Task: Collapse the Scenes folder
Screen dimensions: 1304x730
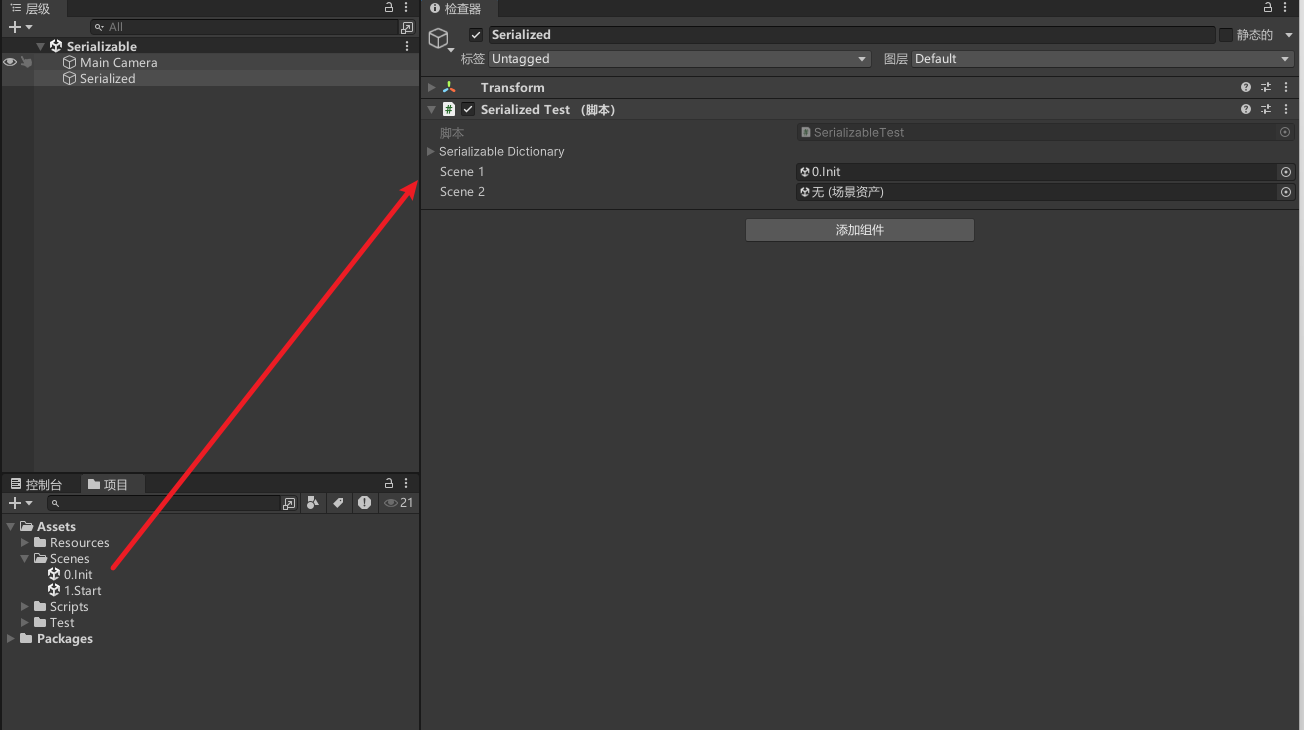Action: pos(25,558)
